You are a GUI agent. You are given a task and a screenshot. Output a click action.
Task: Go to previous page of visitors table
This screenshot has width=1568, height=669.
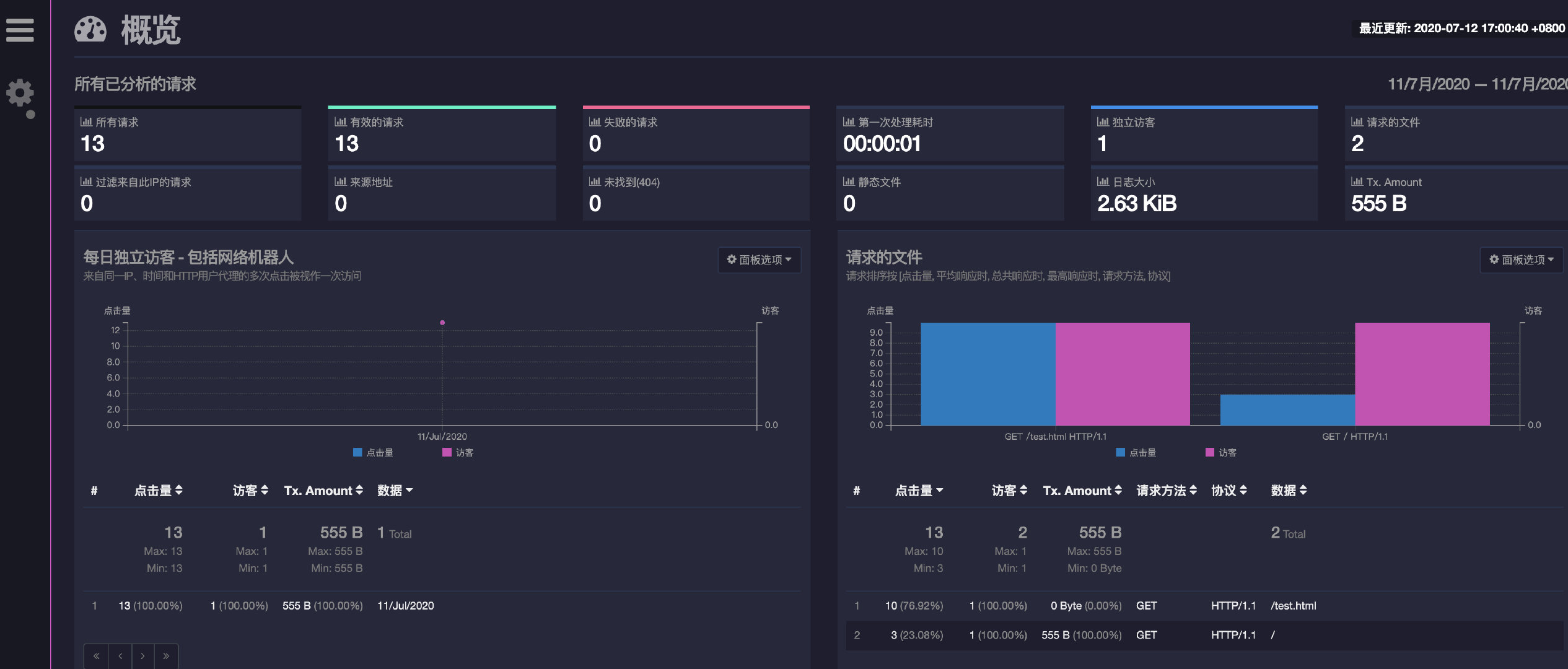point(120,656)
